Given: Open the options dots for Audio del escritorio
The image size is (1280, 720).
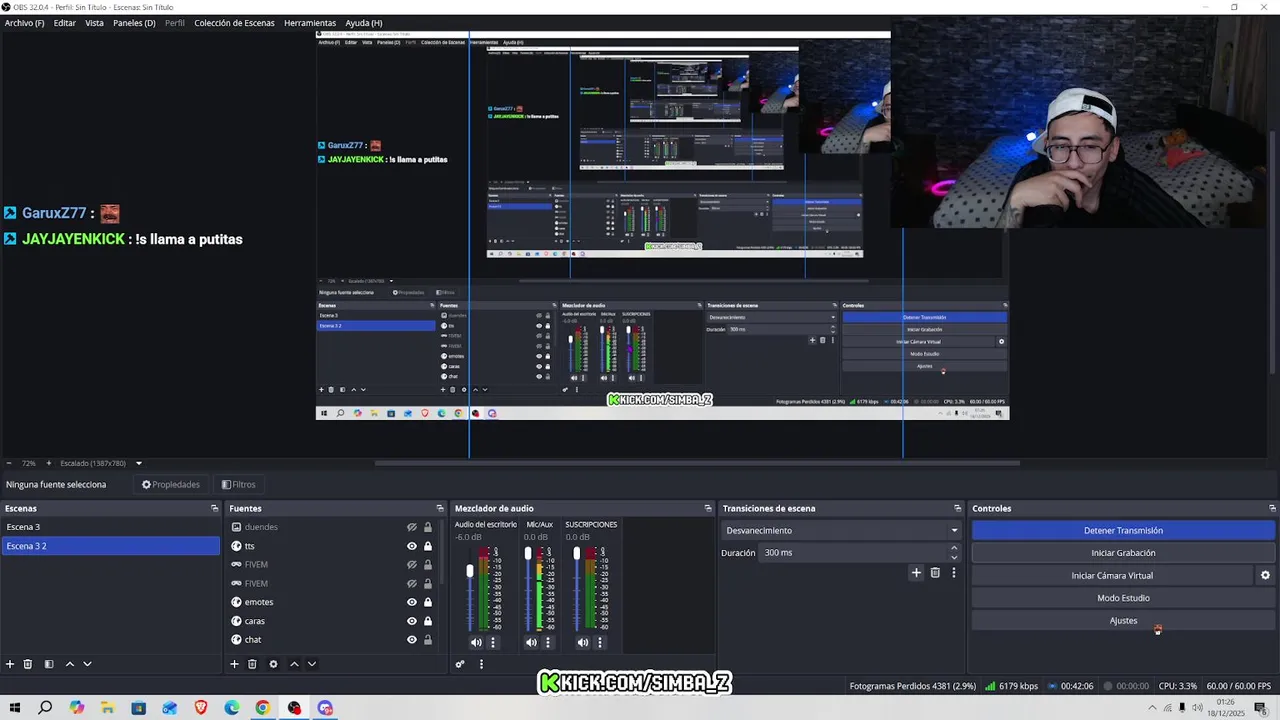Looking at the screenshot, I should click(x=493, y=642).
